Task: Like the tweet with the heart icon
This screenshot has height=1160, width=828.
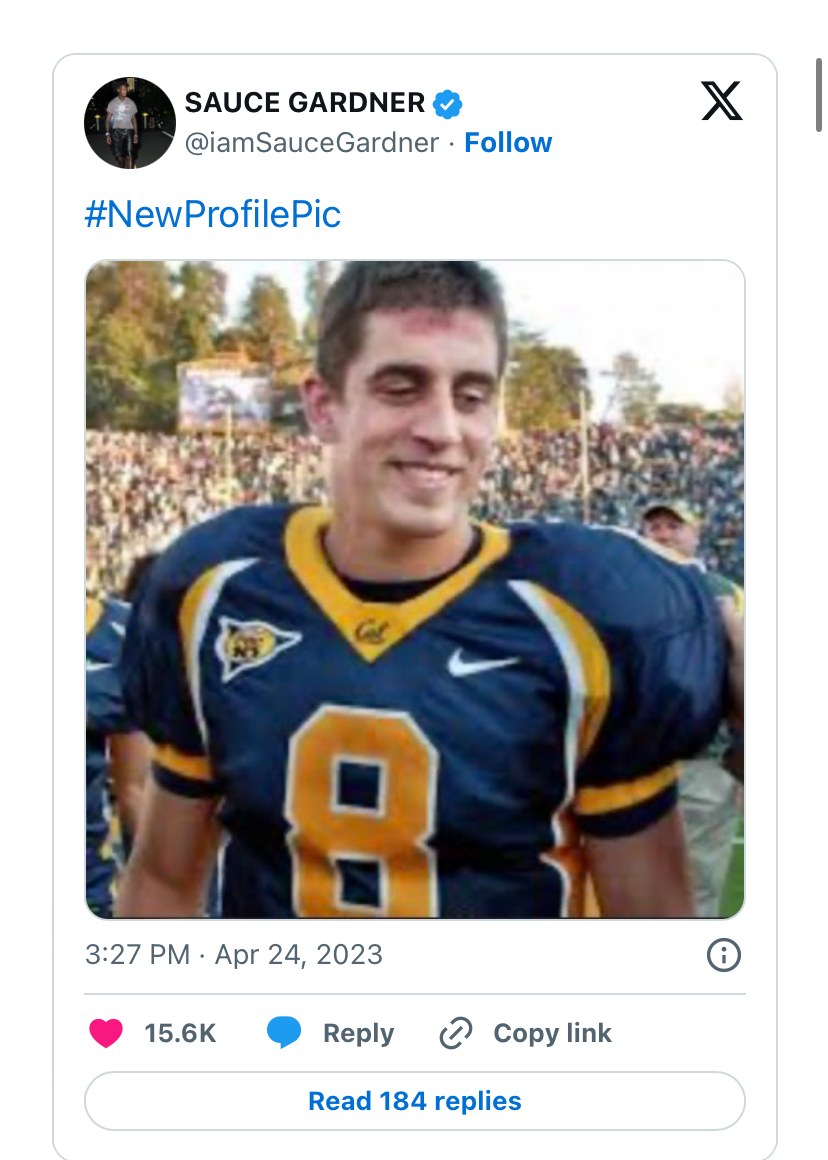Action: [x=106, y=1033]
